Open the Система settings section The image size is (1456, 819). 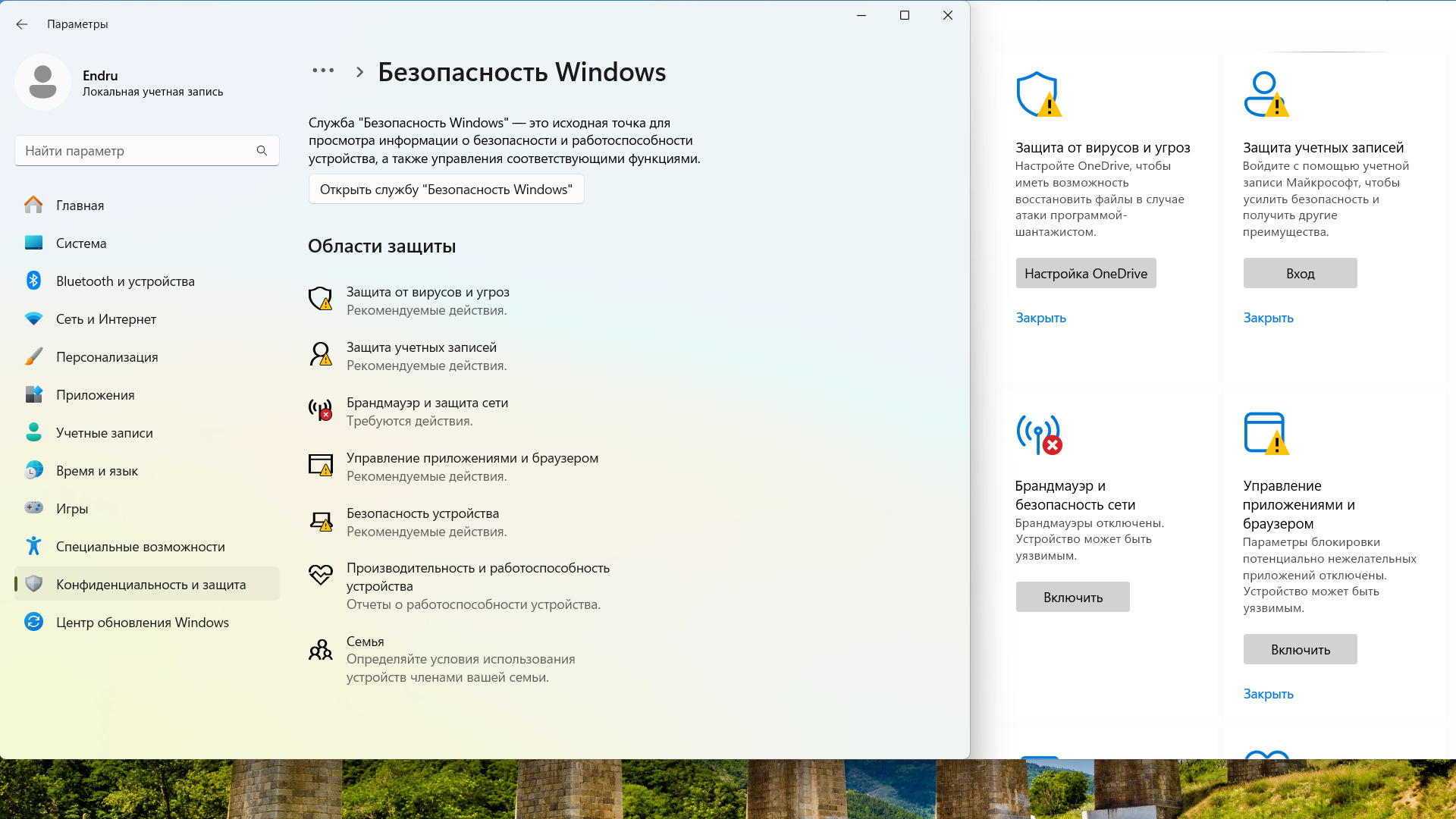point(81,243)
